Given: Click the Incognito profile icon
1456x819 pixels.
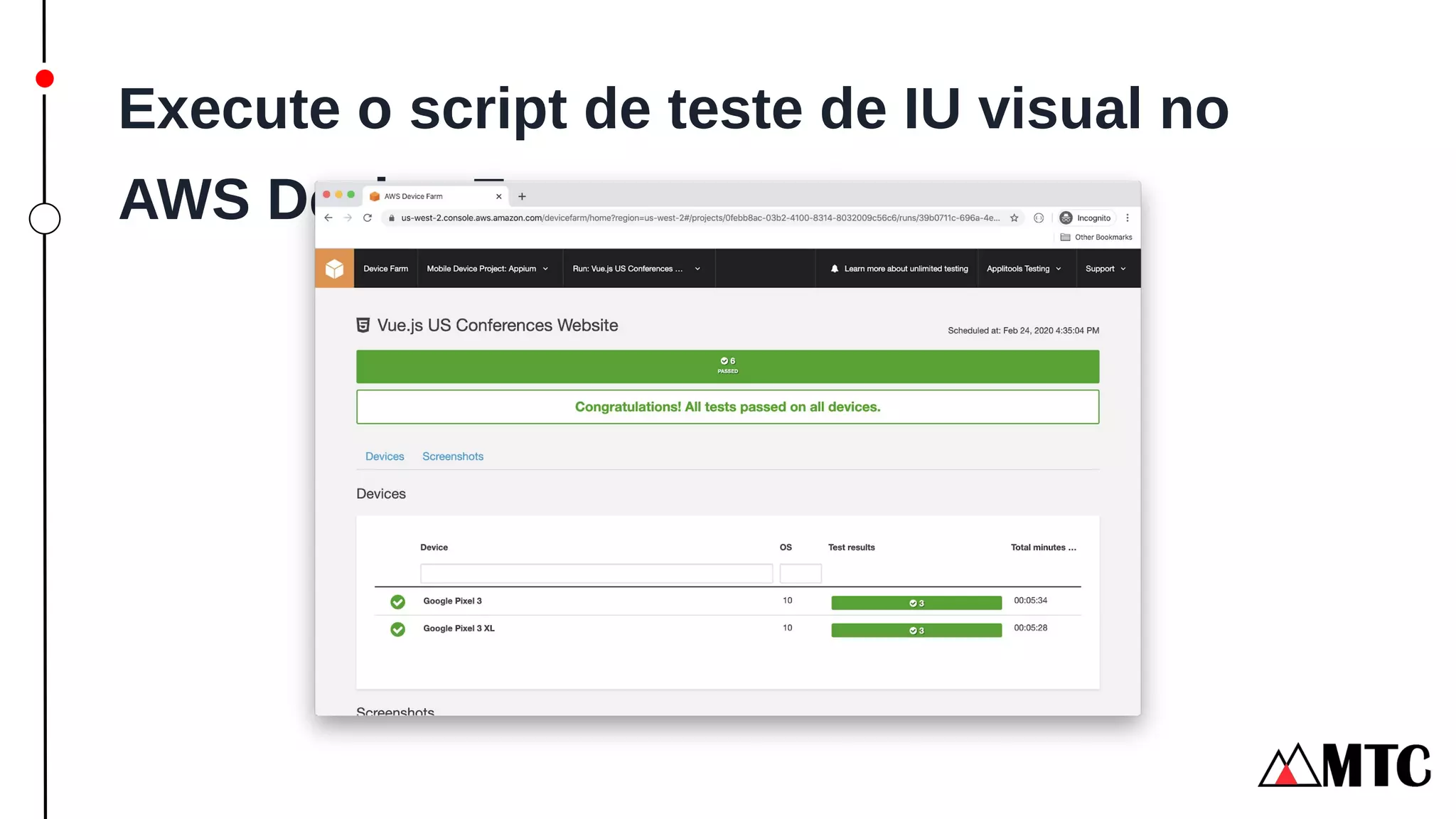Looking at the screenshot, I should tap(1066, 218).
